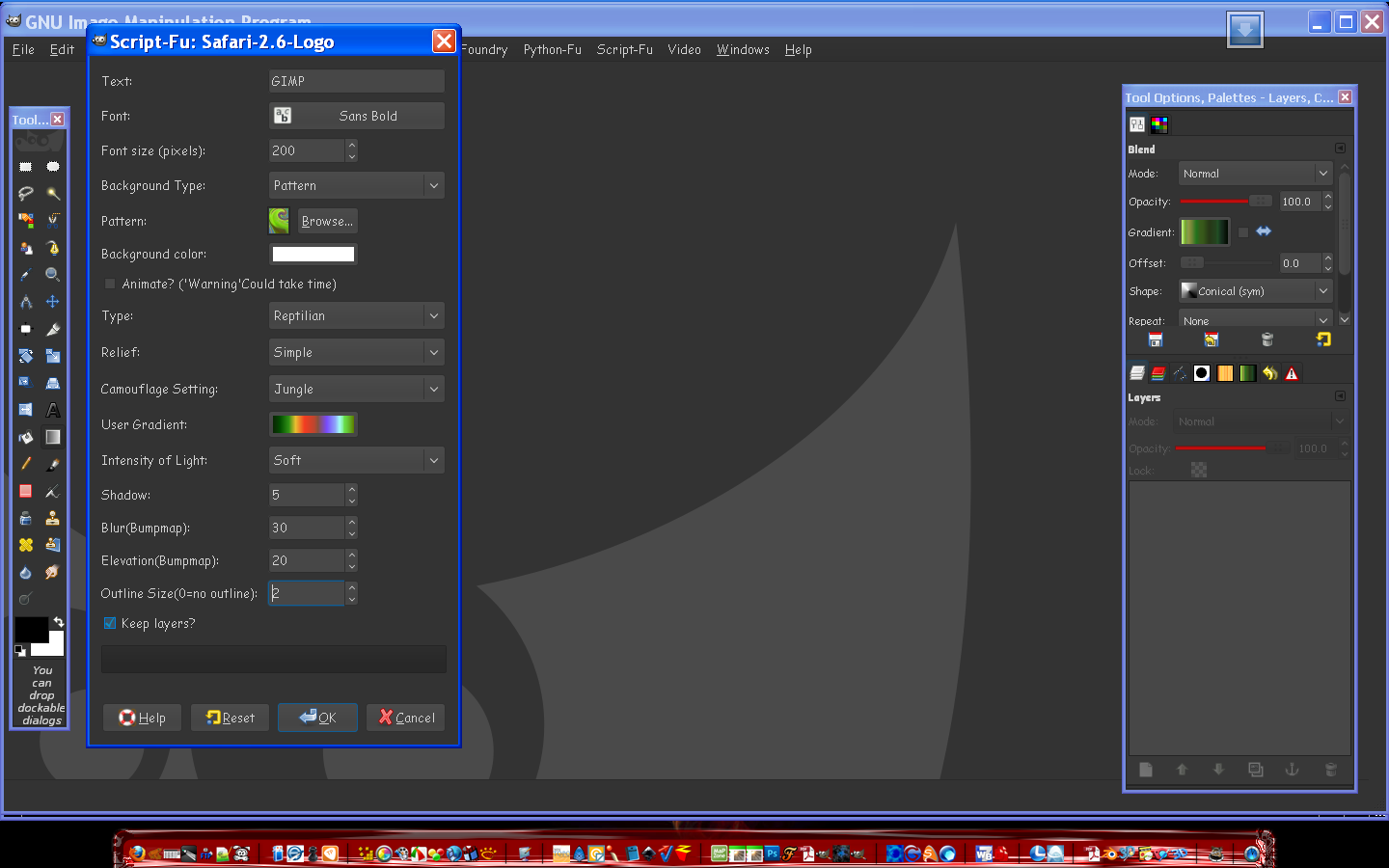The height and width of the screenshot is (868, 1389).
Task: Pick the Text tool
Action: point(53,410)
